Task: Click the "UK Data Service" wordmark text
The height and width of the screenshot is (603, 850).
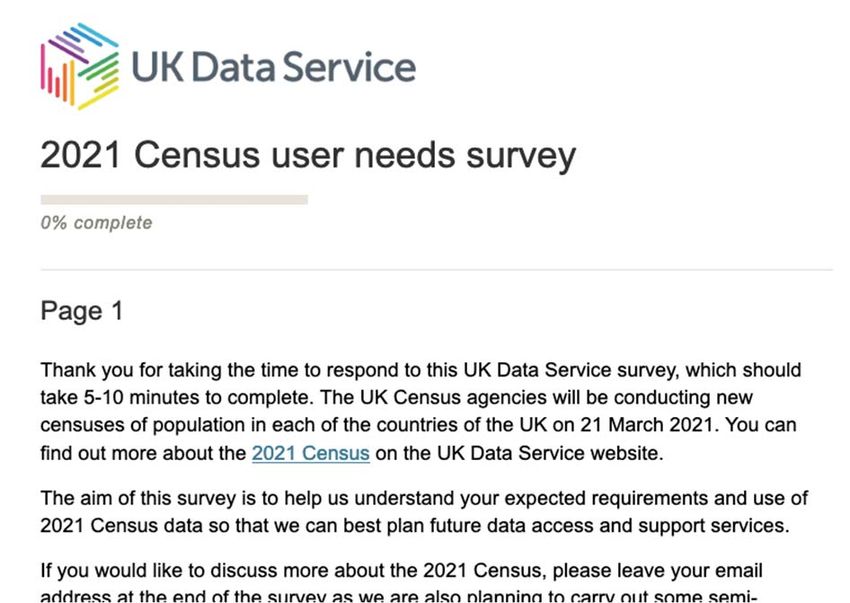Action: click(x=273, y=67)
